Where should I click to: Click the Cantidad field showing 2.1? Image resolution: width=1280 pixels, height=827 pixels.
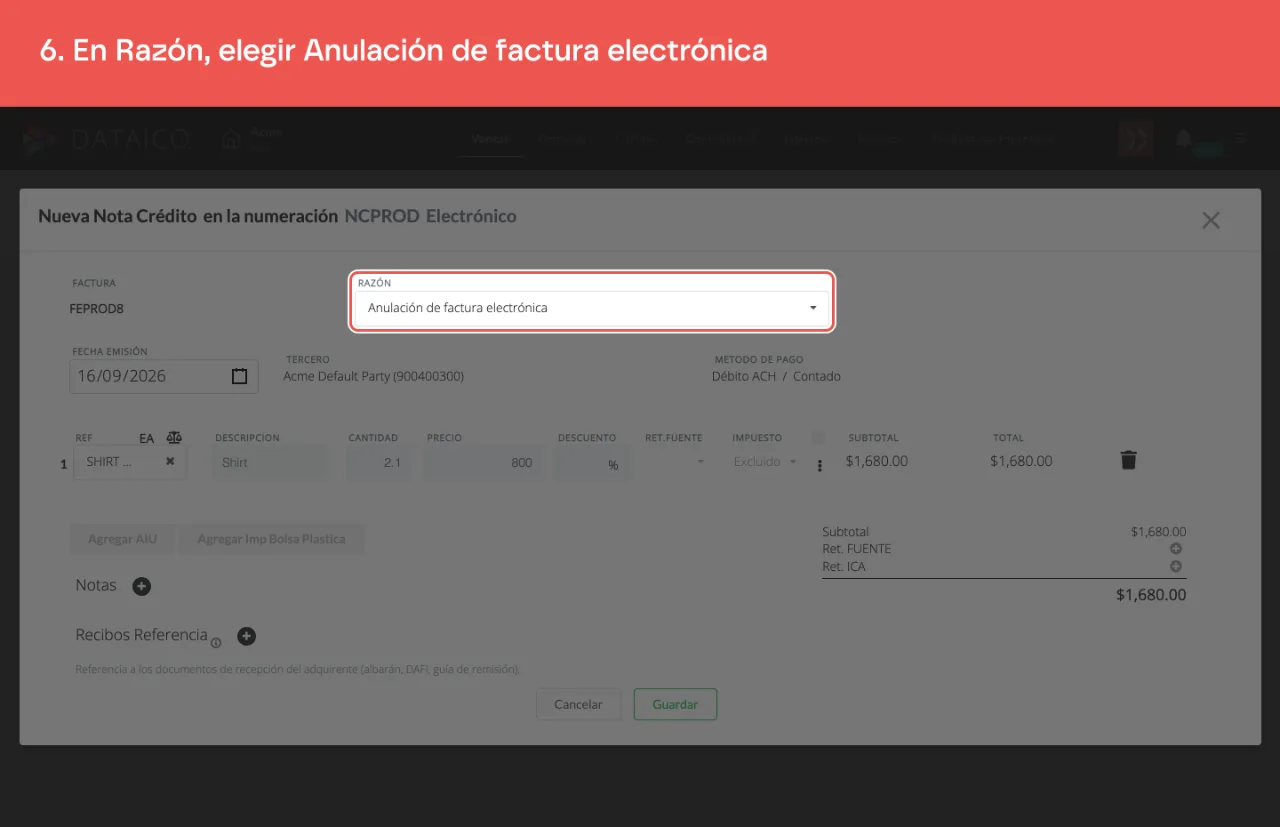tap(379, 463)
